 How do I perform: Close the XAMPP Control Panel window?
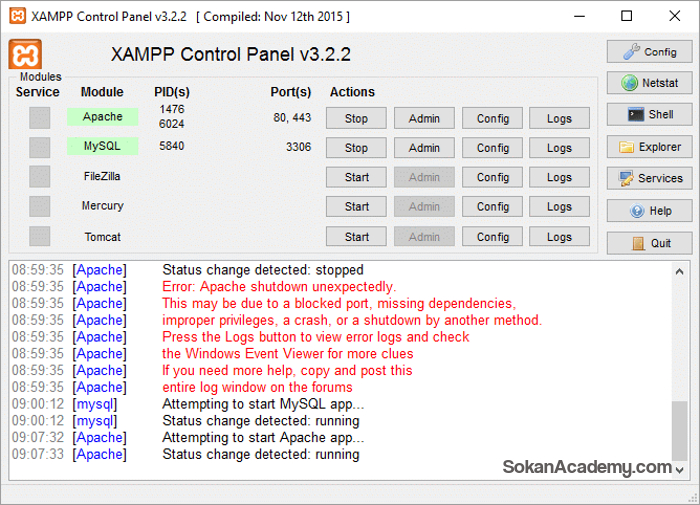pos(675,16)
